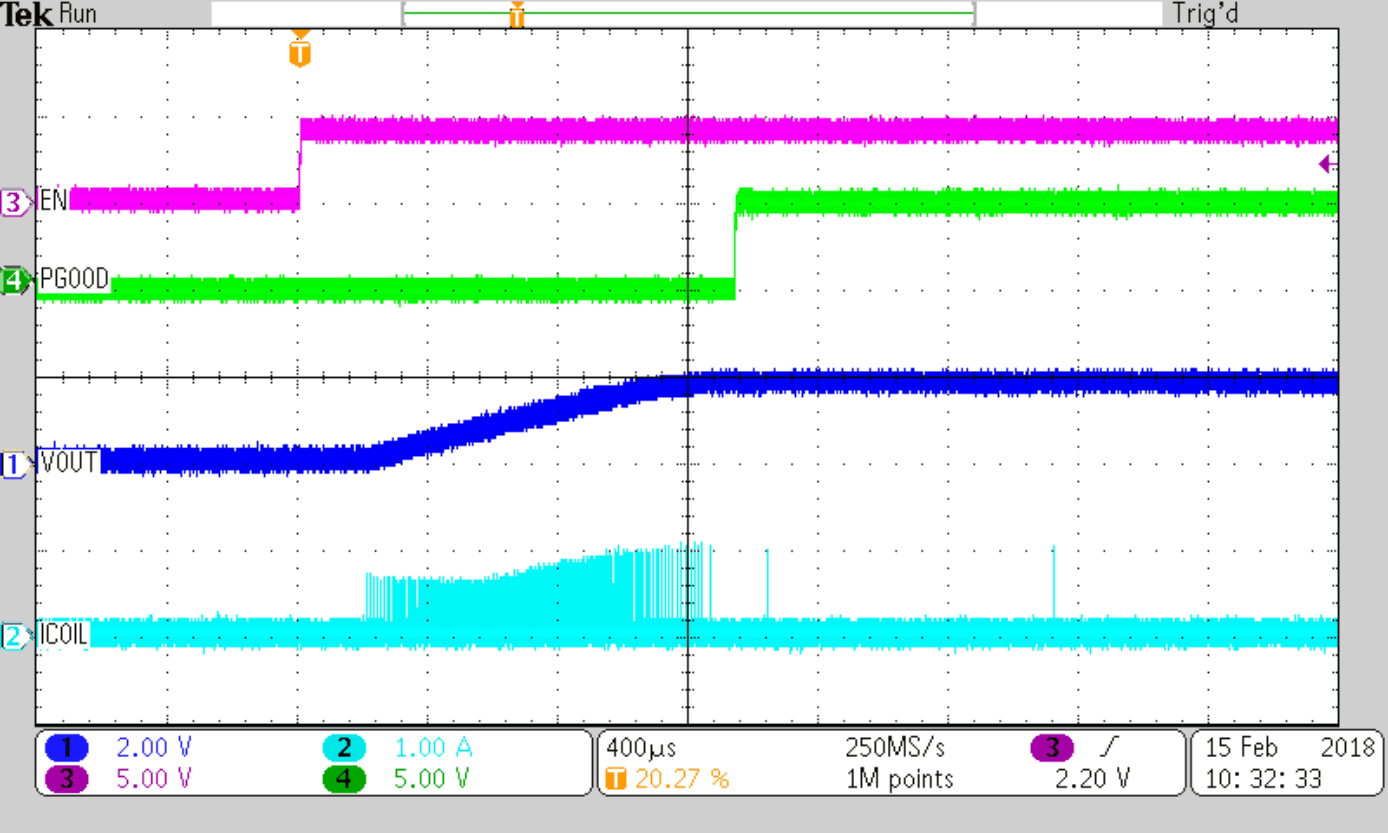Click the Channel 1 marker beside the VOUT trace
This screenshot has height=833, width=1388.
(x=12, y=462)
